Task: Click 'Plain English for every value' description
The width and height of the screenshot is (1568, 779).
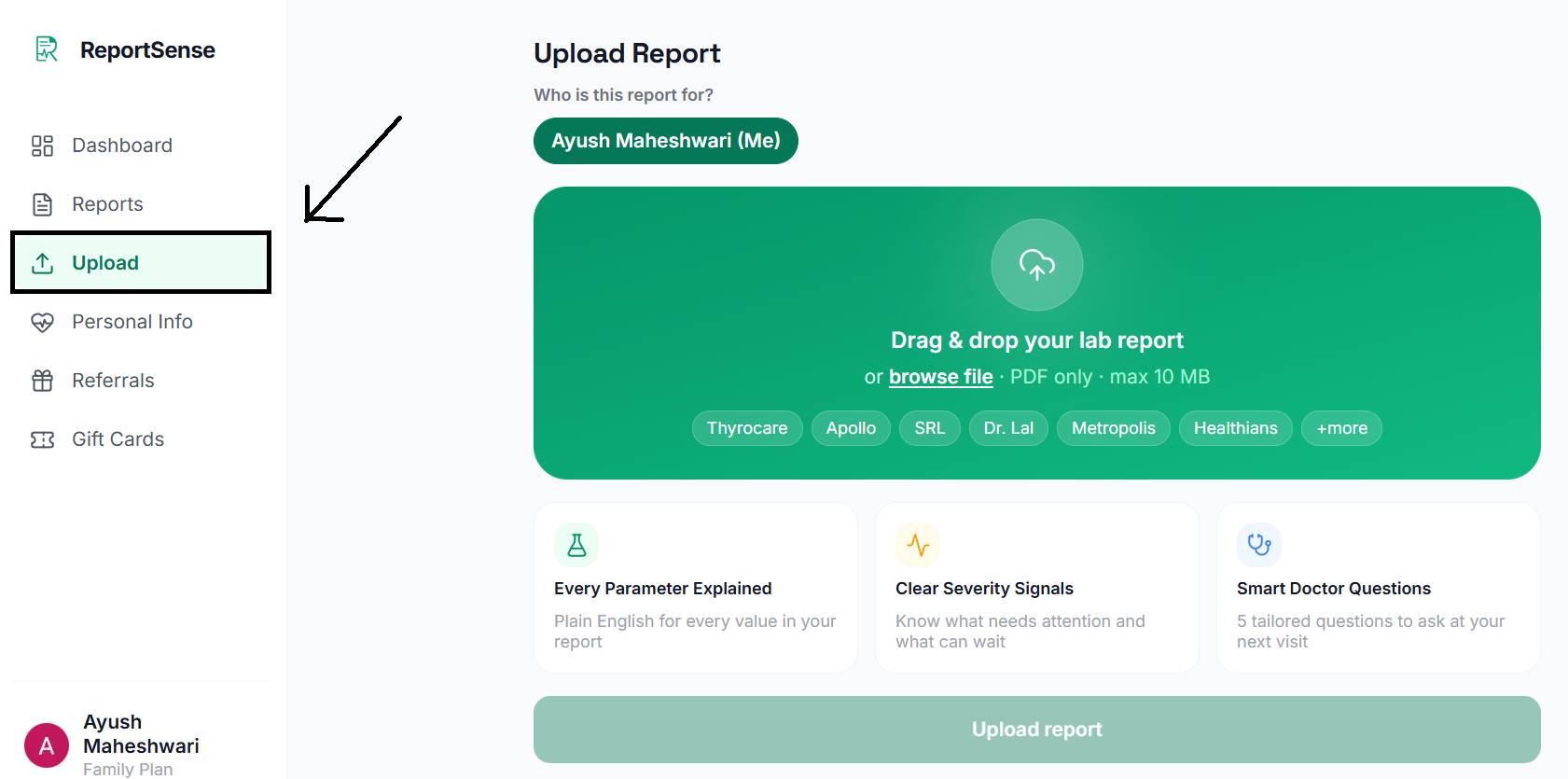Action: [x=695, y=632]
